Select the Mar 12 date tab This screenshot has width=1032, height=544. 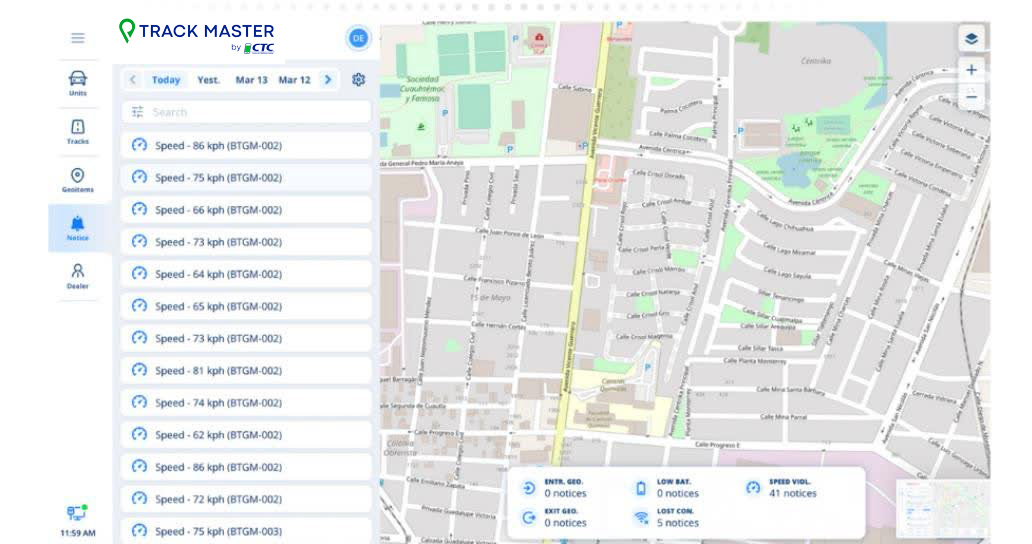coord(294,80)
